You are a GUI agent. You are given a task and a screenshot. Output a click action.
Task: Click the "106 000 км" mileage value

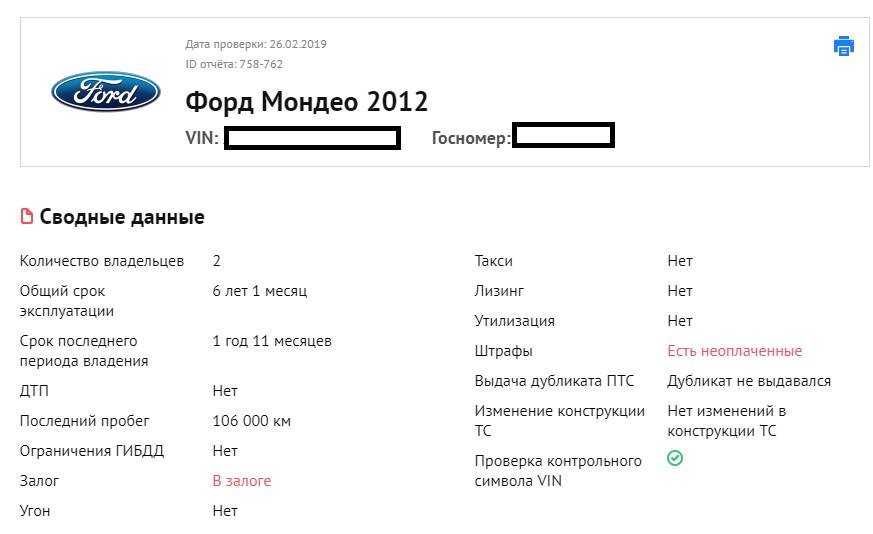pyautogui.click(x=251, y=421)
